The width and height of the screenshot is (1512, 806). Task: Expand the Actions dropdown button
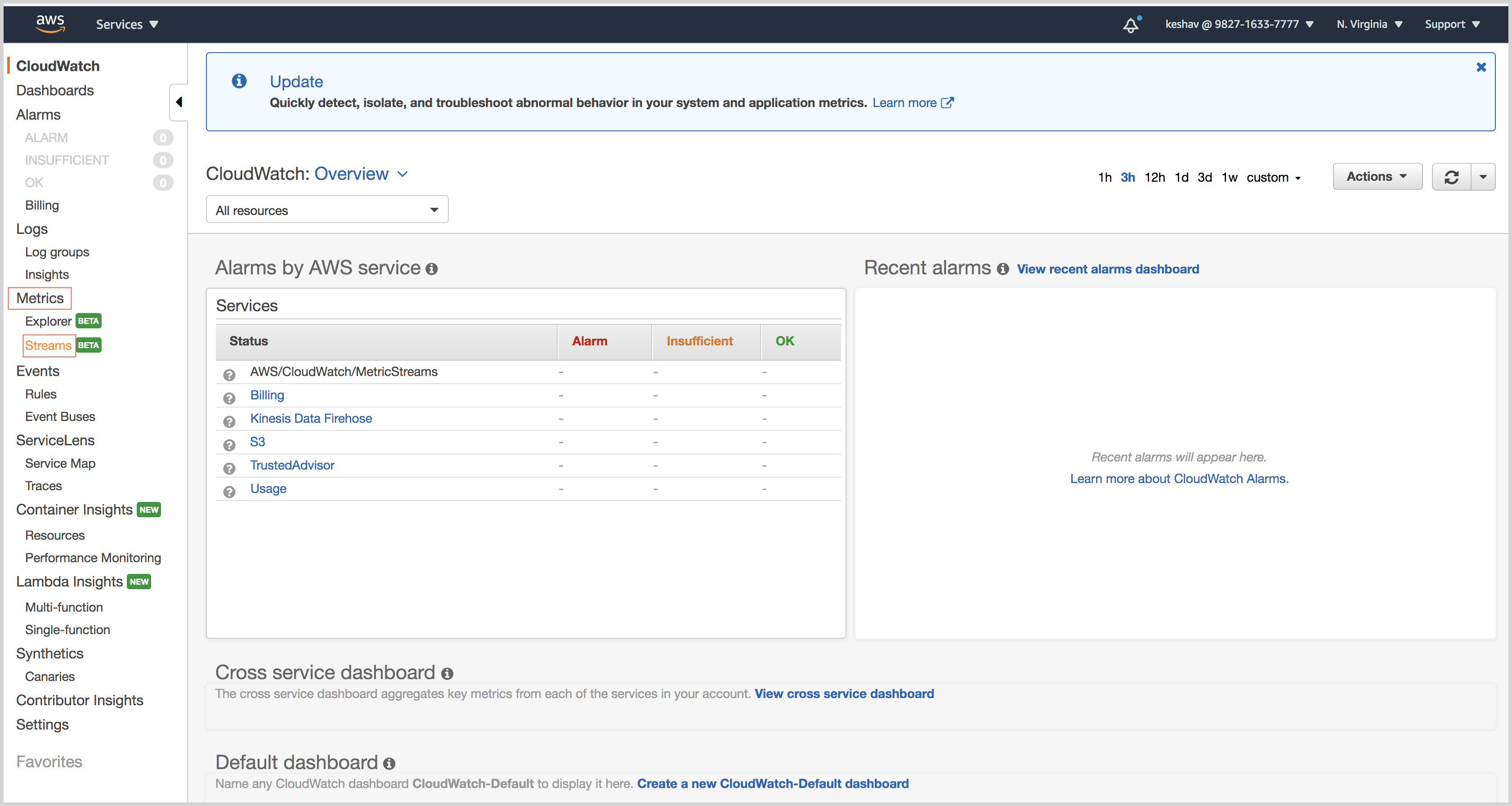pos(1377,177)
